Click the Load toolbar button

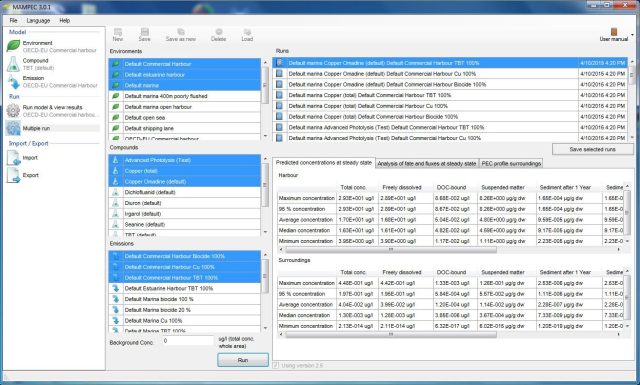point(247,35)
